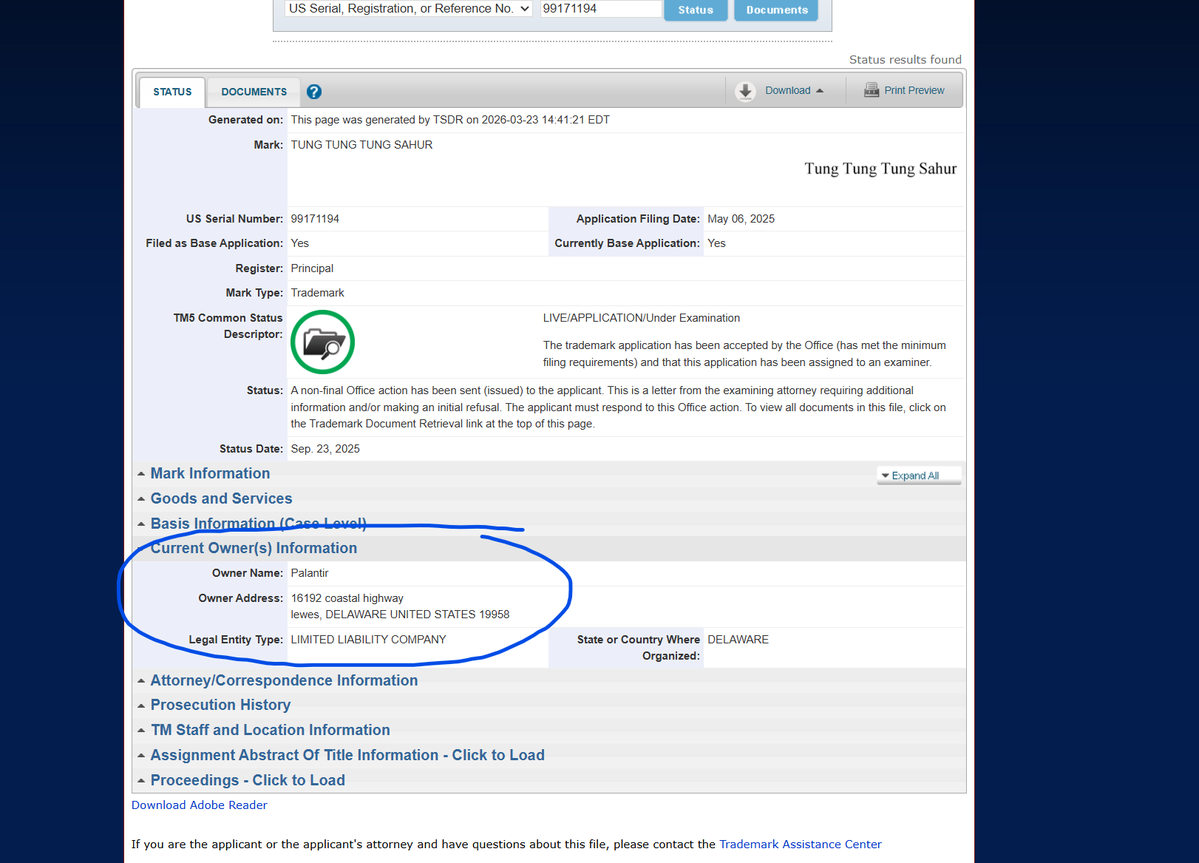Select the mark text TUNG TUNG TUNG SAHUR

point(362,144)
